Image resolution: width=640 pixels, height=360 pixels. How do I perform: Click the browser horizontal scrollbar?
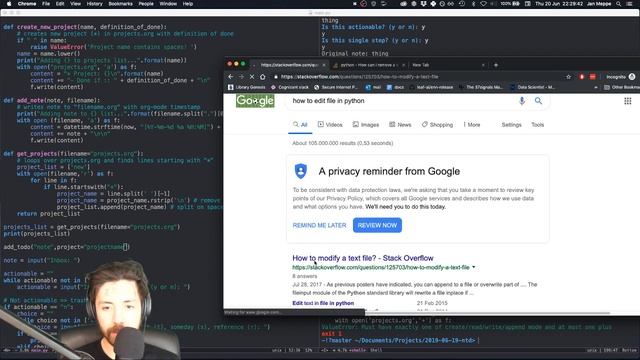coord(488,313)
